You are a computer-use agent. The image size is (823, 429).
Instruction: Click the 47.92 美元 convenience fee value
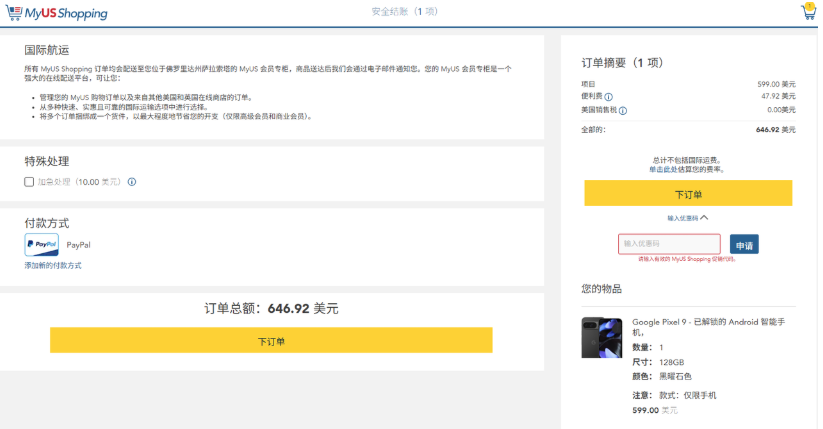pos(778,96)
